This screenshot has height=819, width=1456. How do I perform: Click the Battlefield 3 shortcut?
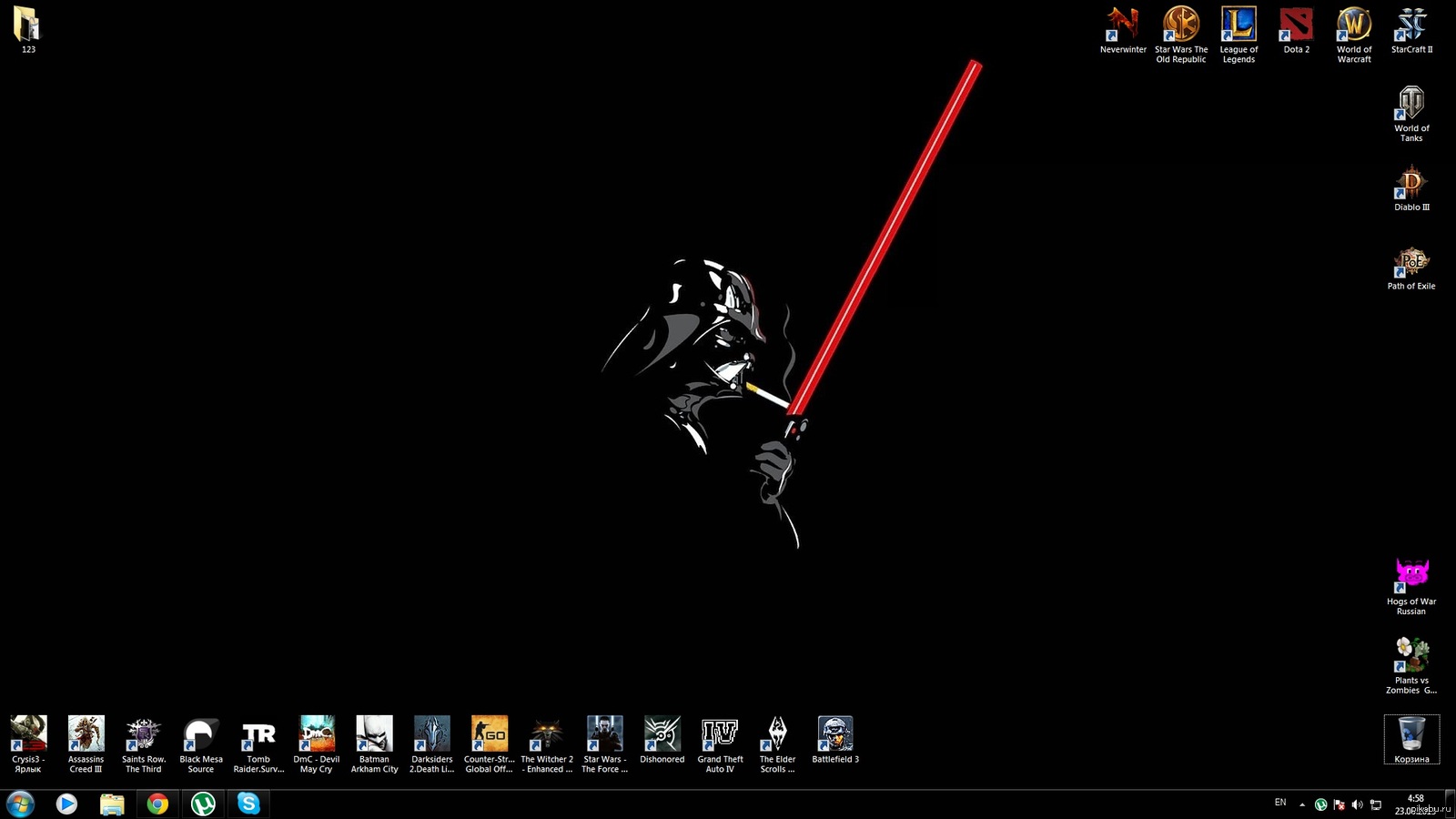[x=834, y=734]
